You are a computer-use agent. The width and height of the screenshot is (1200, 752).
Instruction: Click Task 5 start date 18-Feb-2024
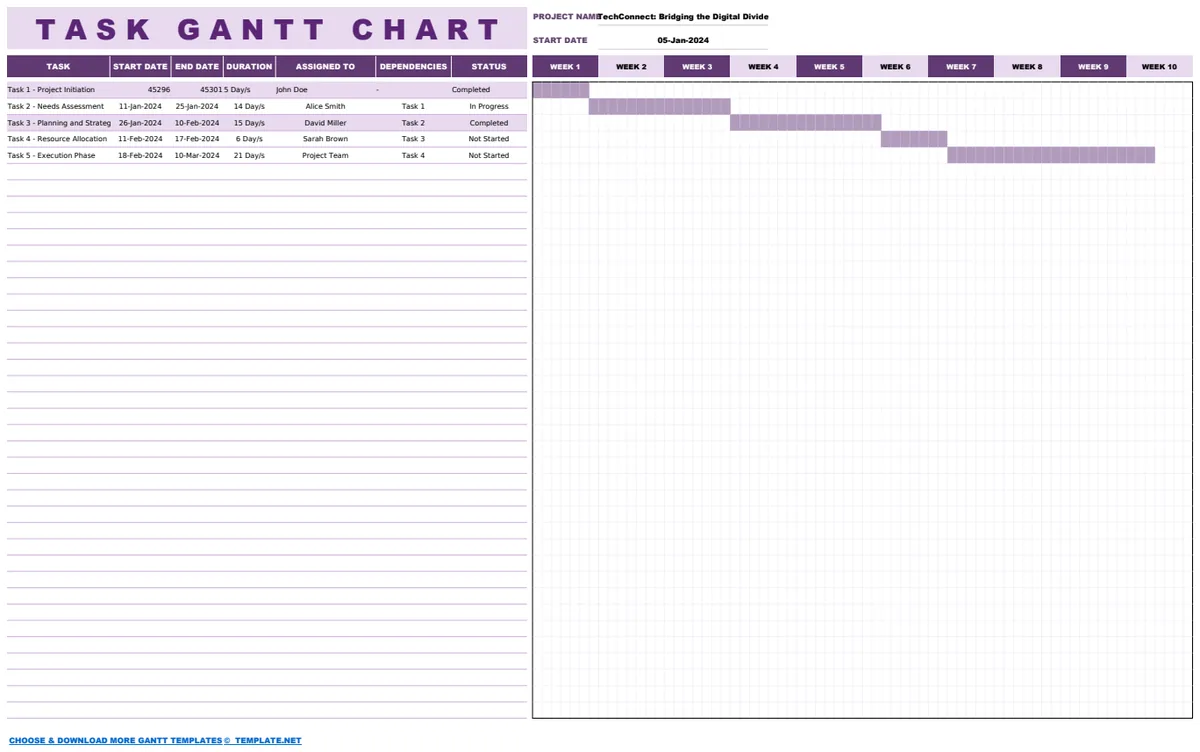(x=140, y=155)
